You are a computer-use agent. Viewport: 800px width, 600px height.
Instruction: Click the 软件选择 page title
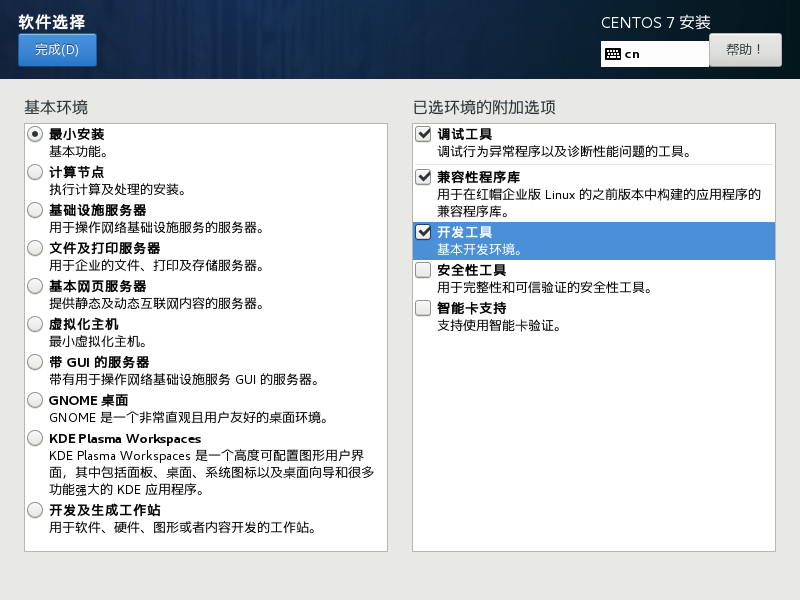pos(52,22)
